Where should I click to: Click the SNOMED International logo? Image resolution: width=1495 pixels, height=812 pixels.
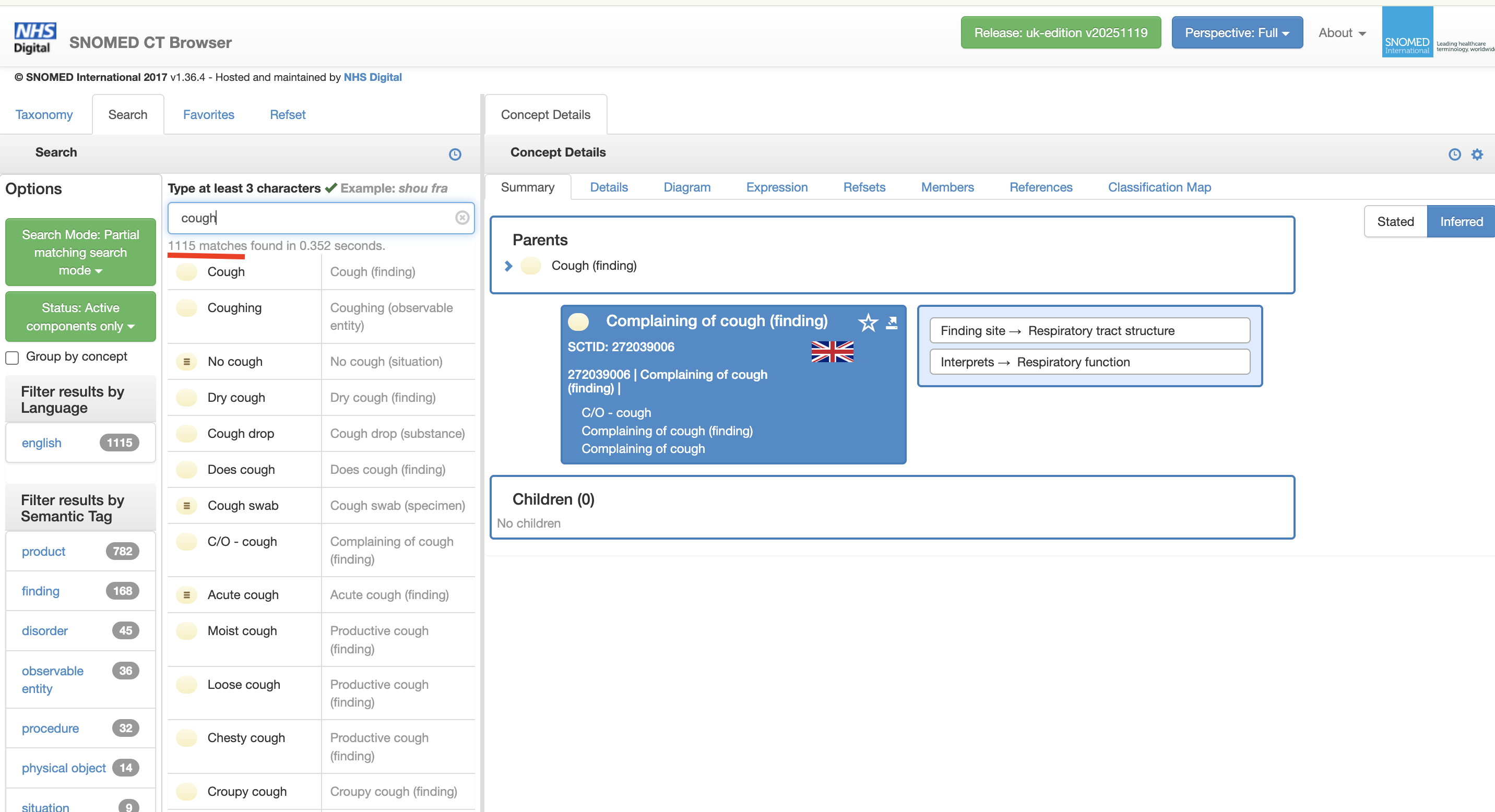tap(1407, 31)
